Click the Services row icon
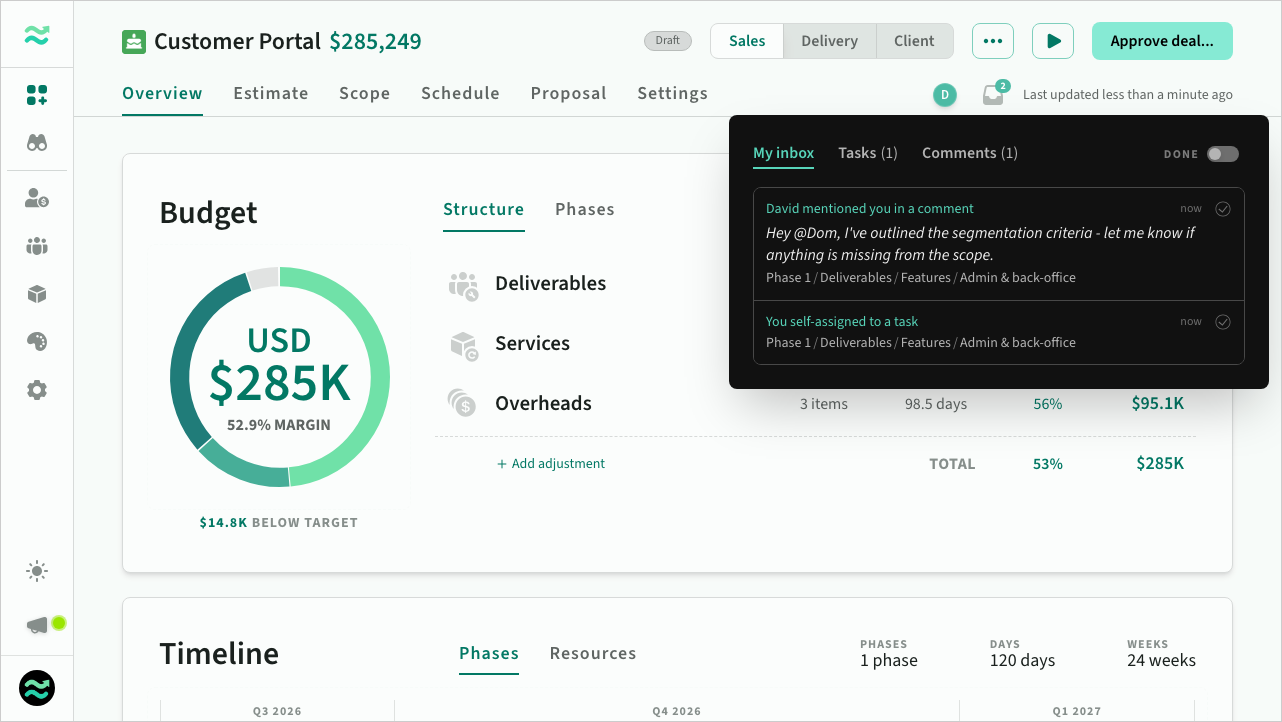The height and width of the screenshot is (722, 1282). [x=463, y=345]
